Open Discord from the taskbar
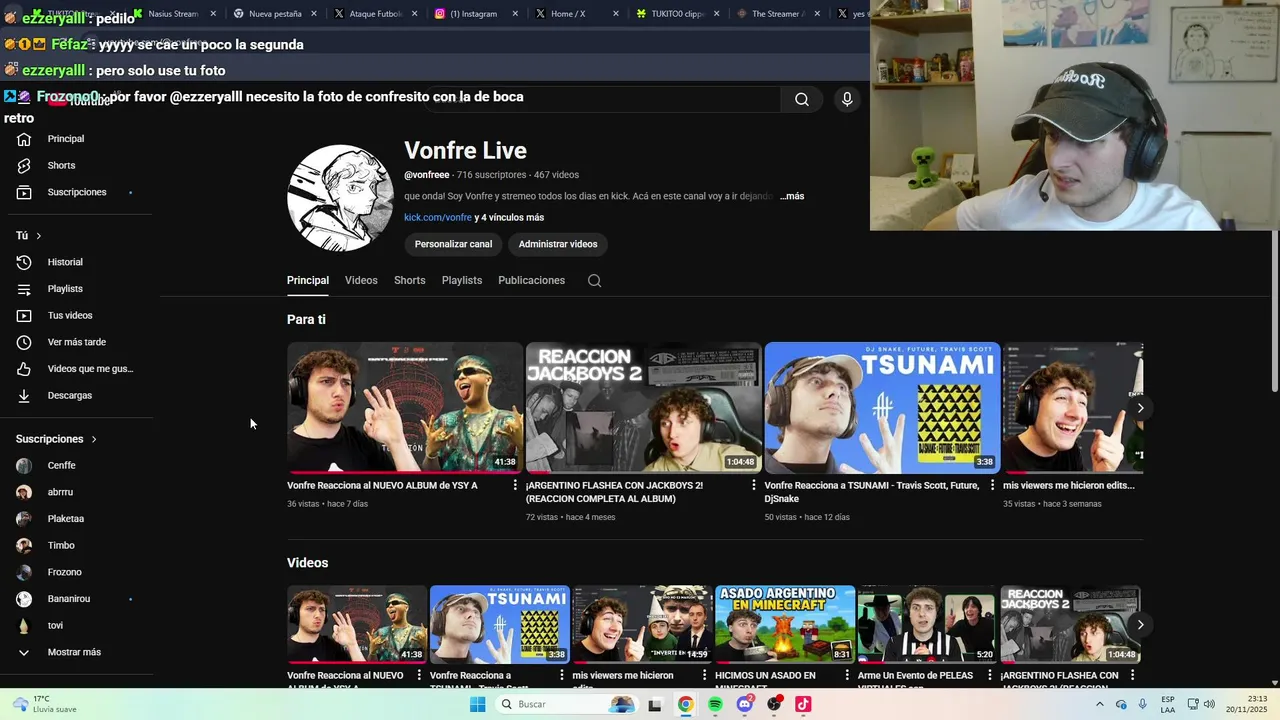This screenshot has width=1280, height=720. pyautogui.click(x=744, y=704)
